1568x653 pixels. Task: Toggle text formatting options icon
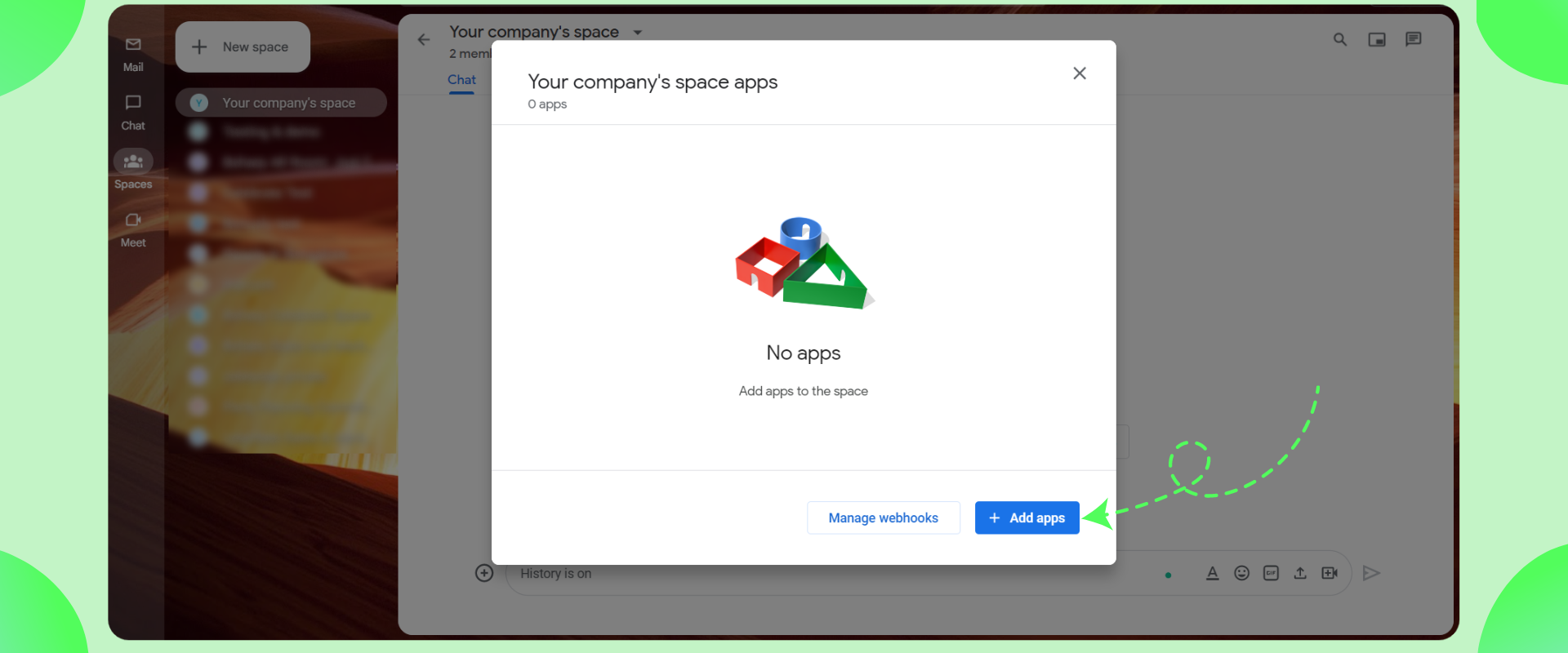tap(1212, 573)
